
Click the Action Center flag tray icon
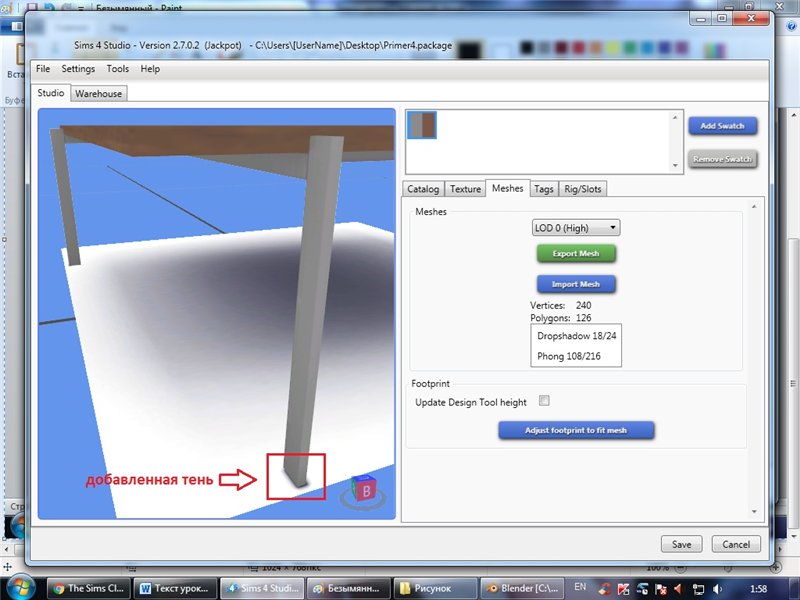[x=661, y=589]
